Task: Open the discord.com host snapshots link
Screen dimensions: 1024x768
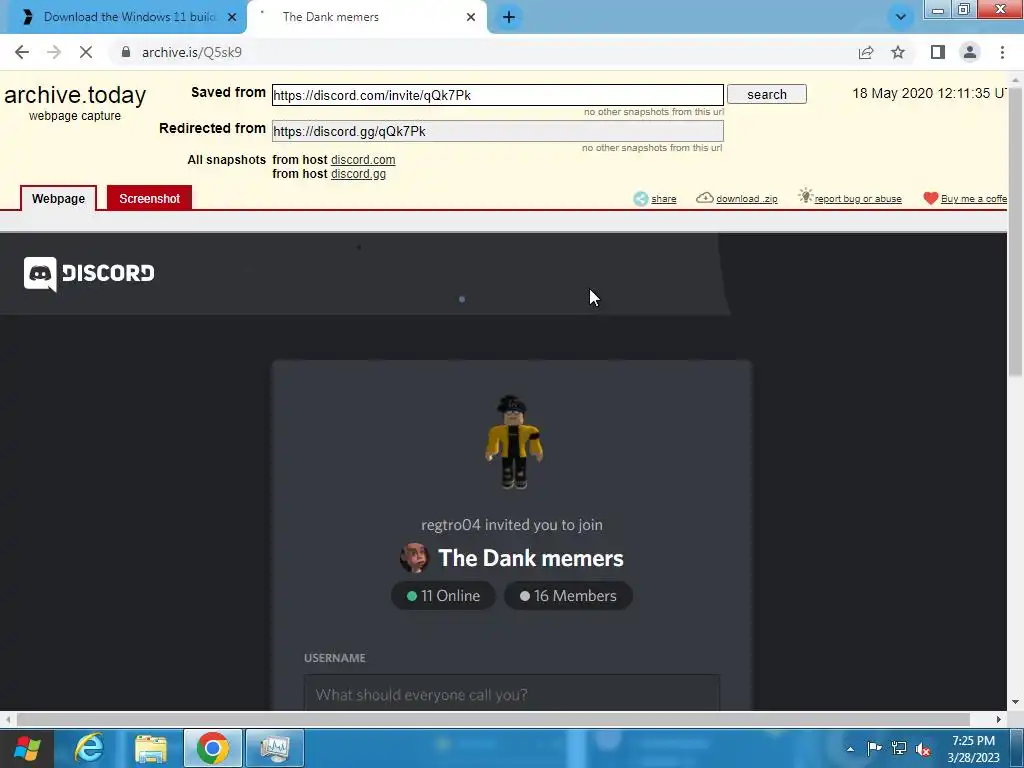Action: click(x=363, y=160)
